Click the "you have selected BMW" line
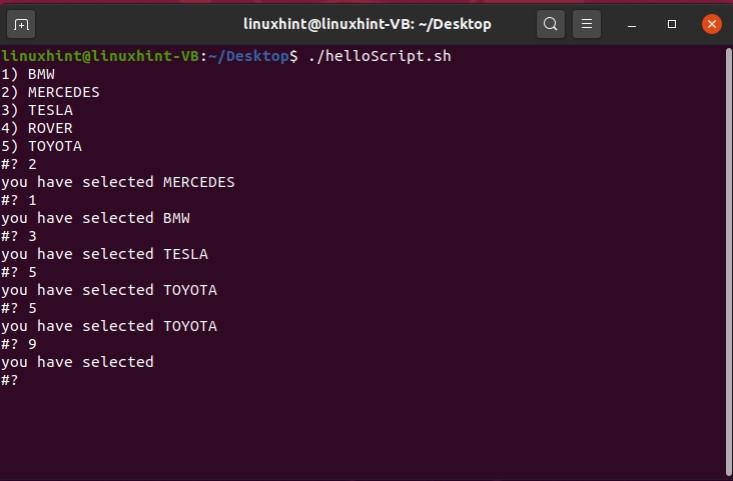733x481 pixels. point(95,218)
